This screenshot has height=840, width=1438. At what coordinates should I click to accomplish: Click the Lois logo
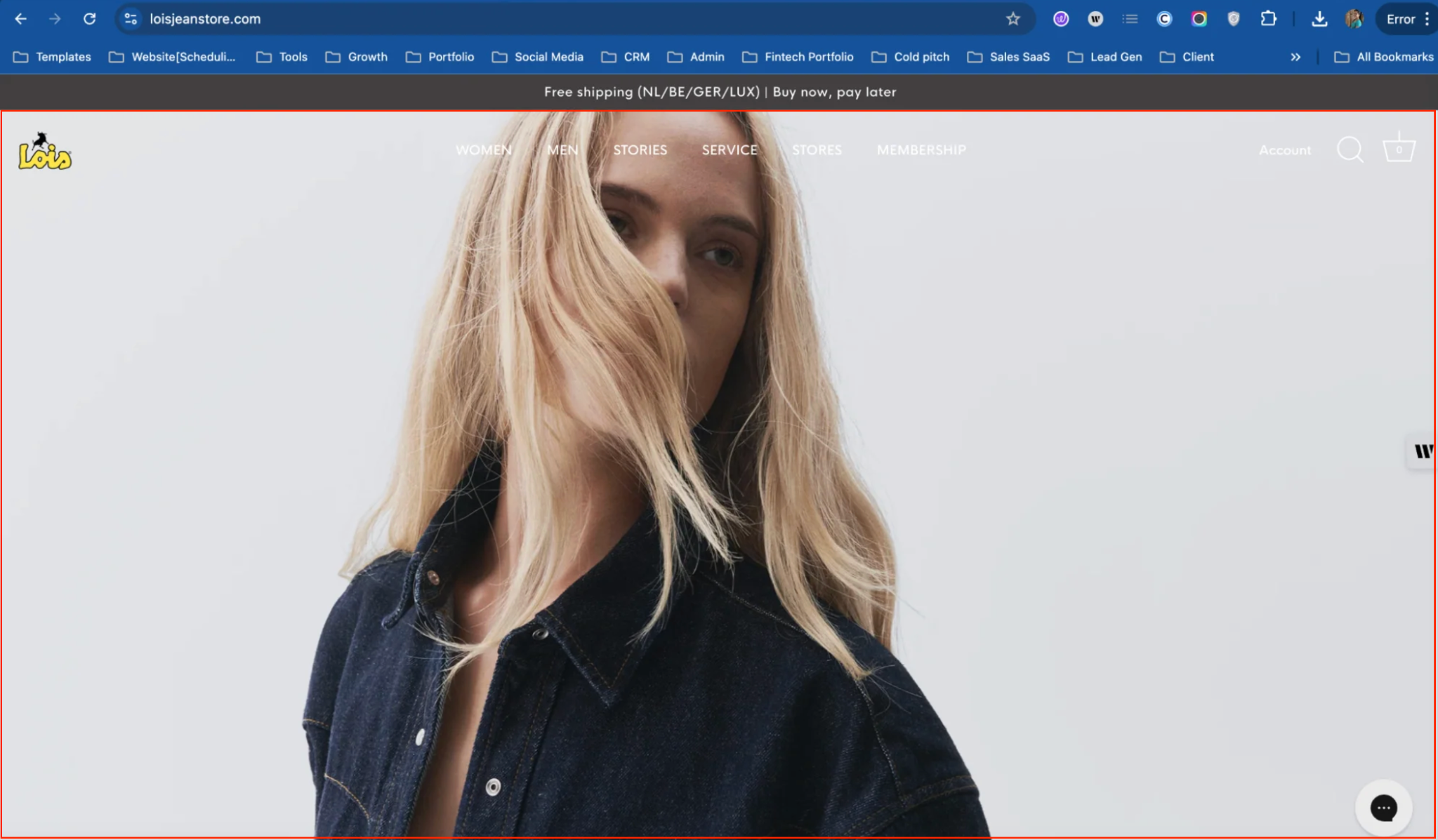(x=45, y=152)
